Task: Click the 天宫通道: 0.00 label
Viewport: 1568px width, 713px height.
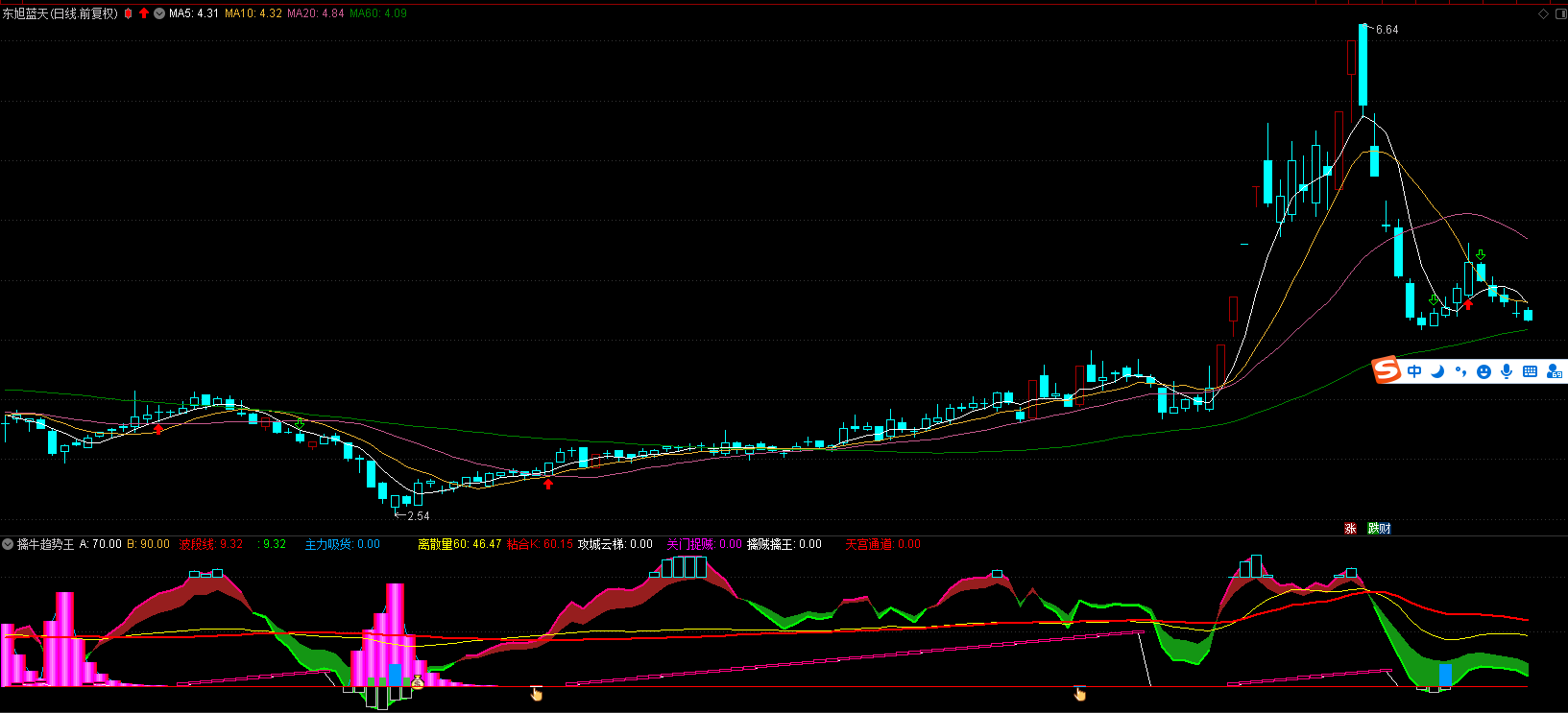Action: [882, 544]
